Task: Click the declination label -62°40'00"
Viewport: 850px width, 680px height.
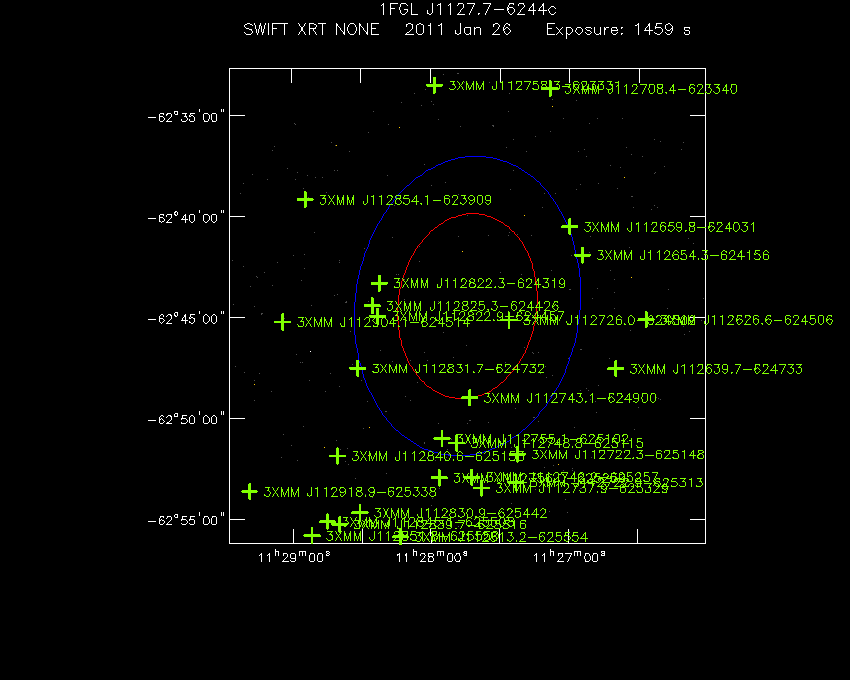Action: [x=186, y=218]
